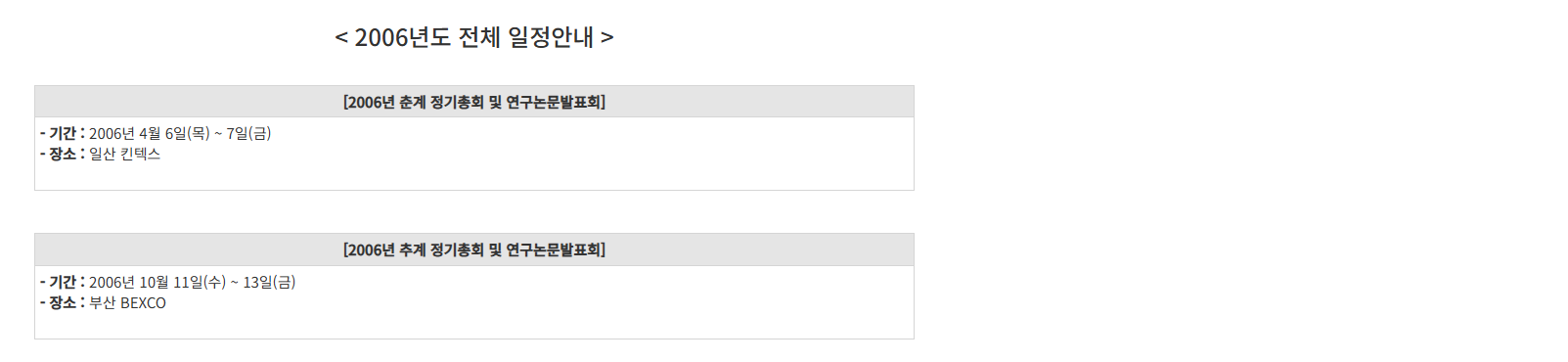The width and height of the screenshot is (1568, 362).
Task: Select the 2006년 춘계 정기총회 header row
Action: [x=474, y=102]
